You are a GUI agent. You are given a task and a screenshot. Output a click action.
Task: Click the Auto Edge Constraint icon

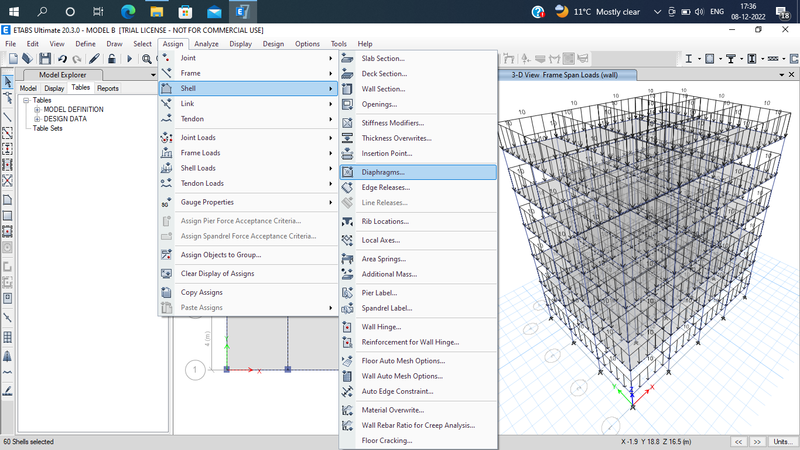point(347,391)
